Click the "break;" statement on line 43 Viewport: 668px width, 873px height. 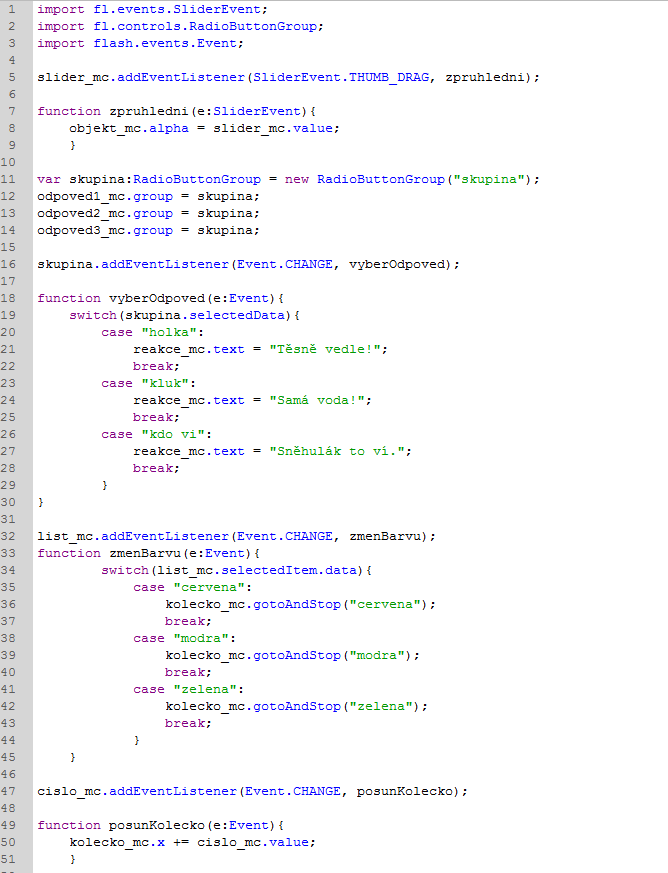[189, 723]
